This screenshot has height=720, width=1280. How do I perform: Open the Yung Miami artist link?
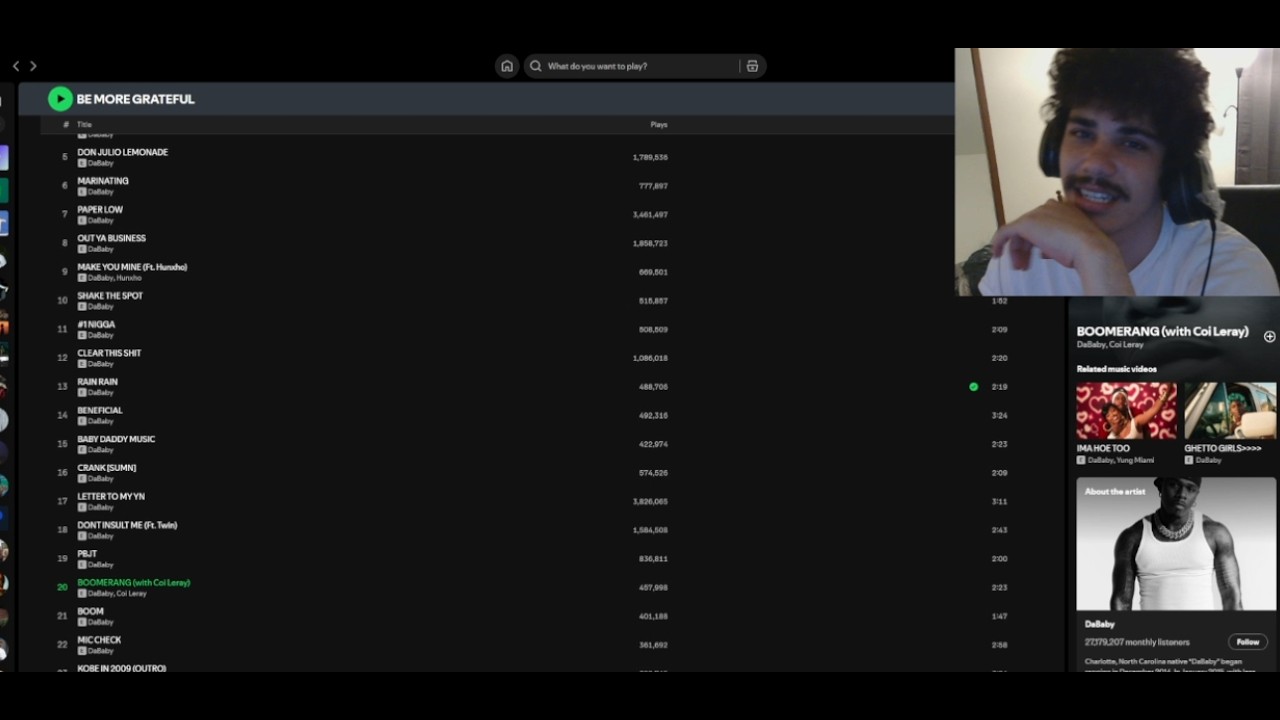point(1136,460)
